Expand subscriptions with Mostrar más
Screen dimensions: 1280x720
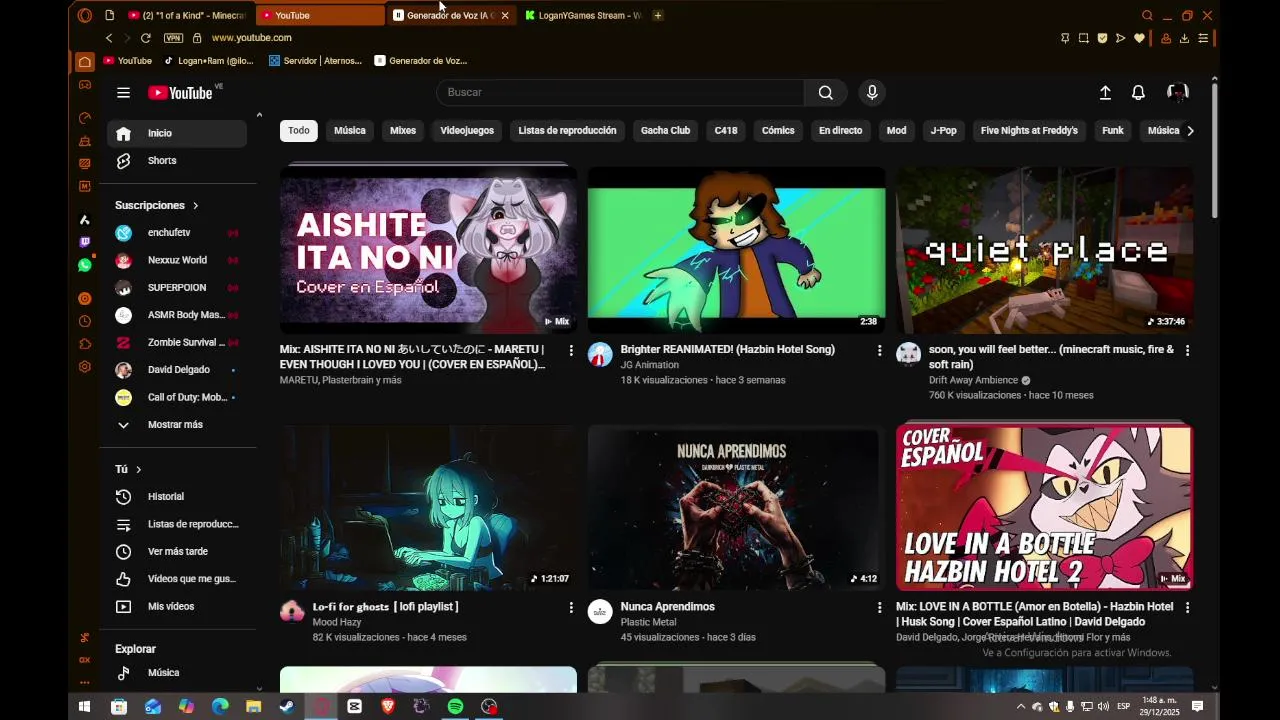click(x=177, y=424)
